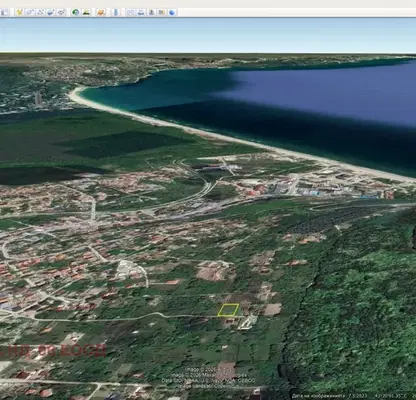Open the Ruler measuring tool
Viewport: 416px width, 400px height.
pyautogui.click(x=116, y=12)
